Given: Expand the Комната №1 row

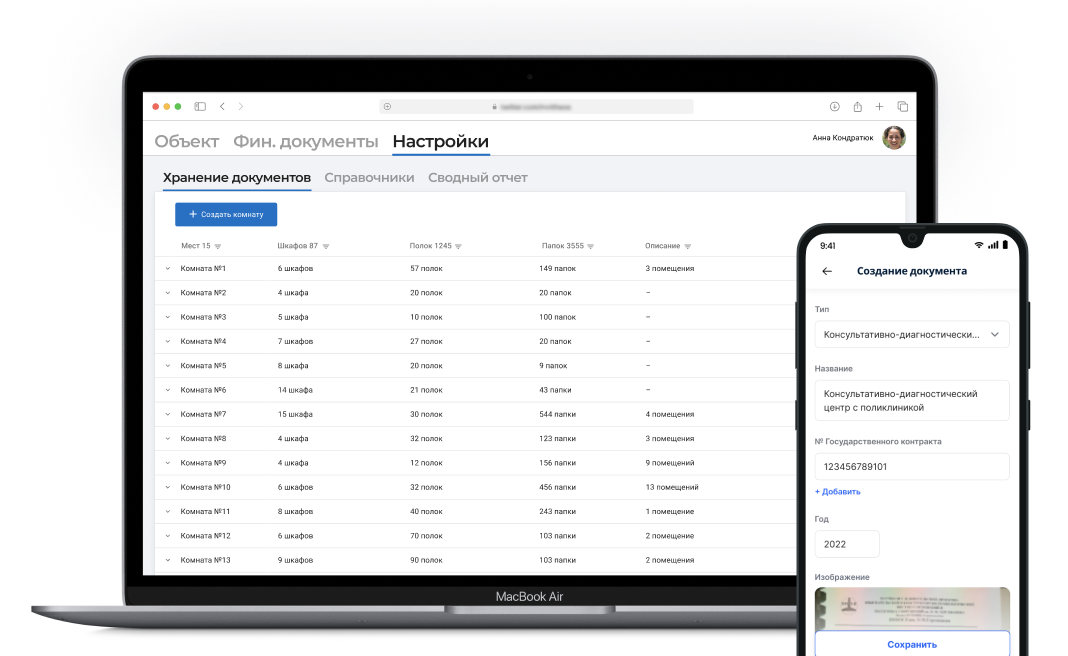Looking at the screenshot, I should pyautogui.click(x=168, y=269).
